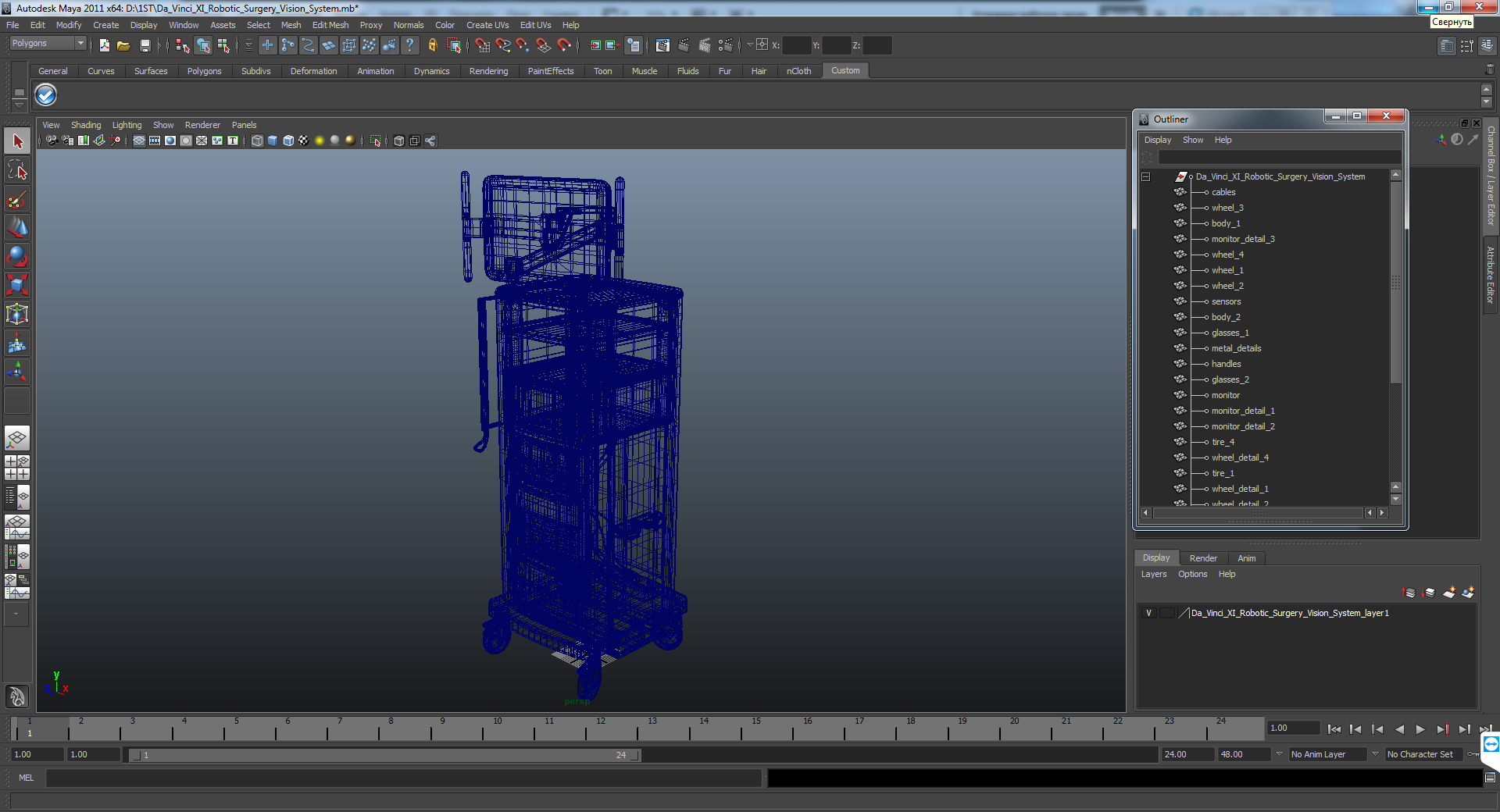Select the Universal Manipulator tool

click(17, 315)
